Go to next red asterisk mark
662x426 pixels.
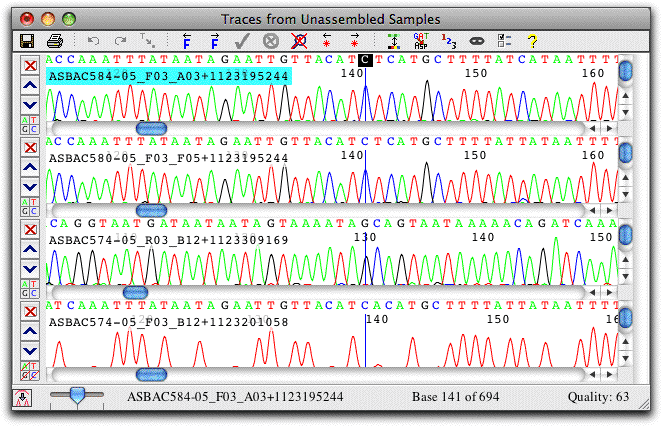(x=355, y=41)
